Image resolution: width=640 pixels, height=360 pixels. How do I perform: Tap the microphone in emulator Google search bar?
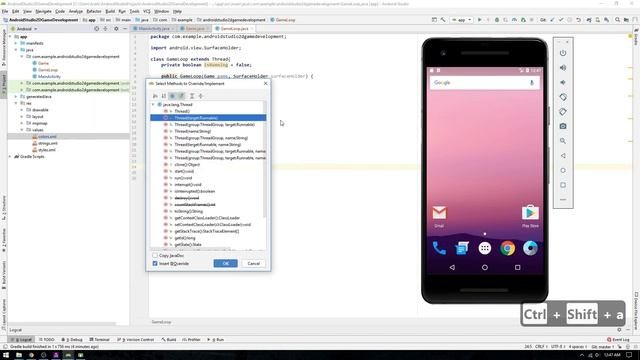point(531,83)
